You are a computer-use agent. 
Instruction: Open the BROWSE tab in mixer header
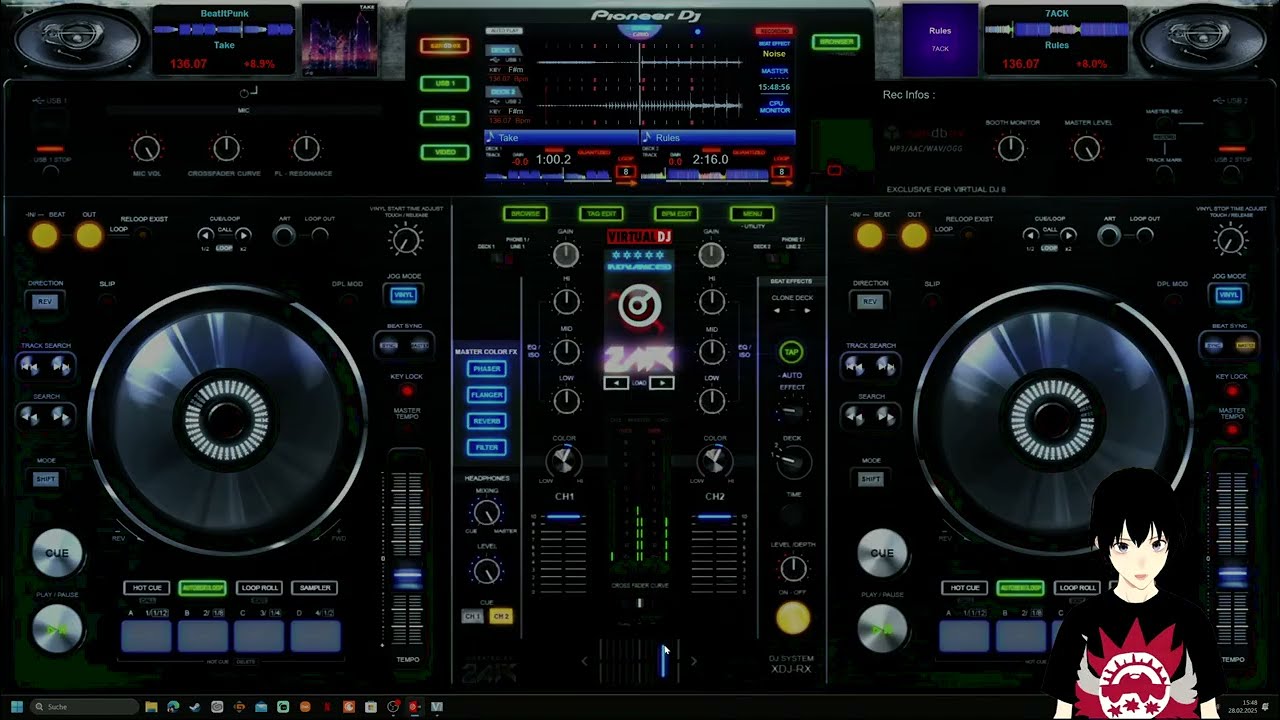[525, 213]
